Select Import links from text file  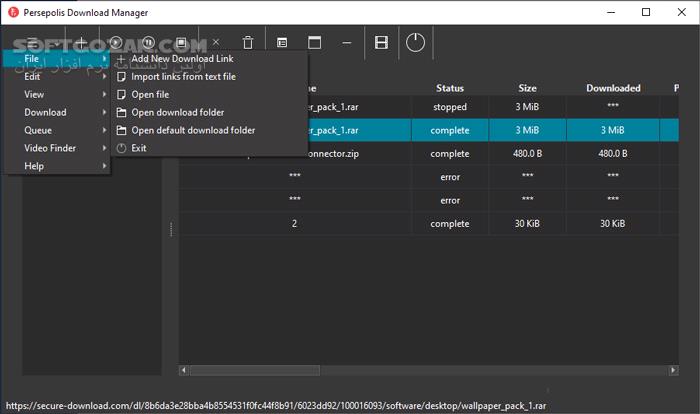[x=183, y=76]
